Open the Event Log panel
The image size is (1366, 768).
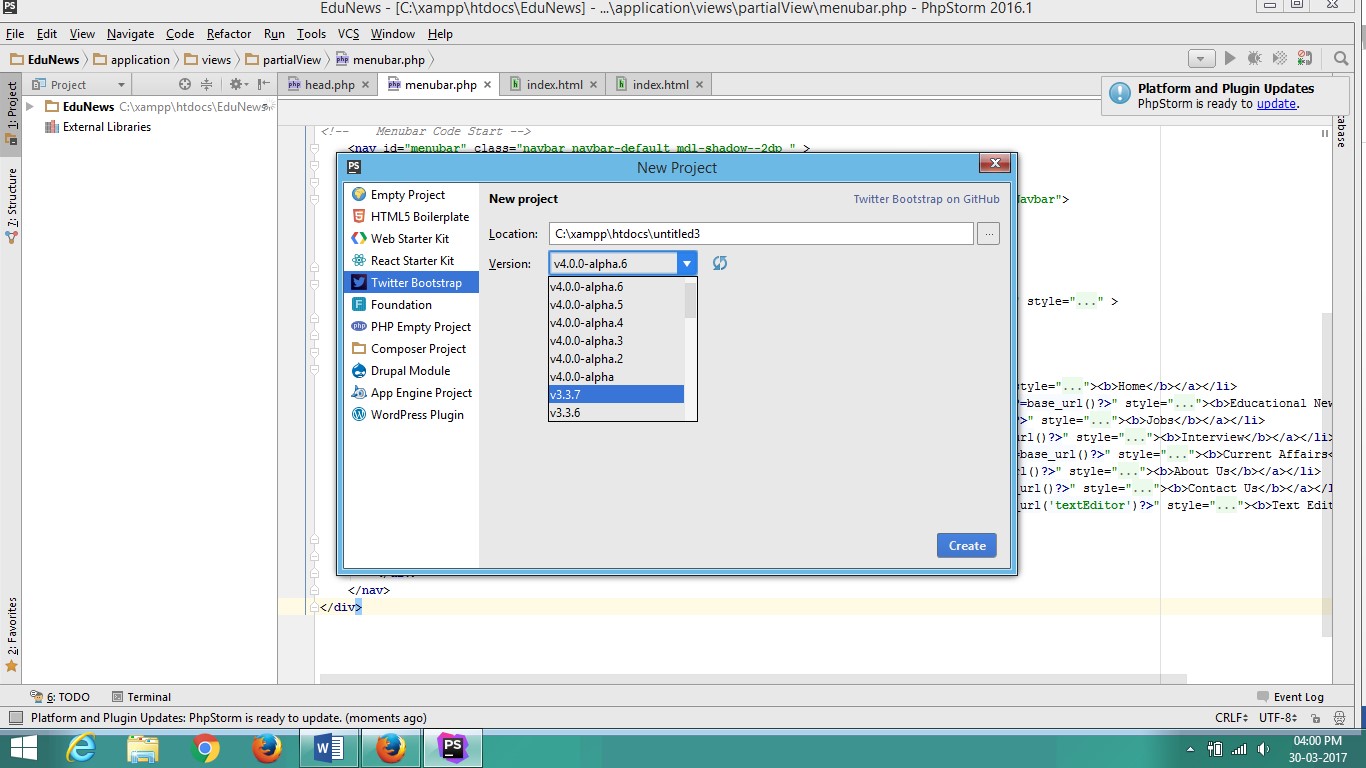(1290, 697)
